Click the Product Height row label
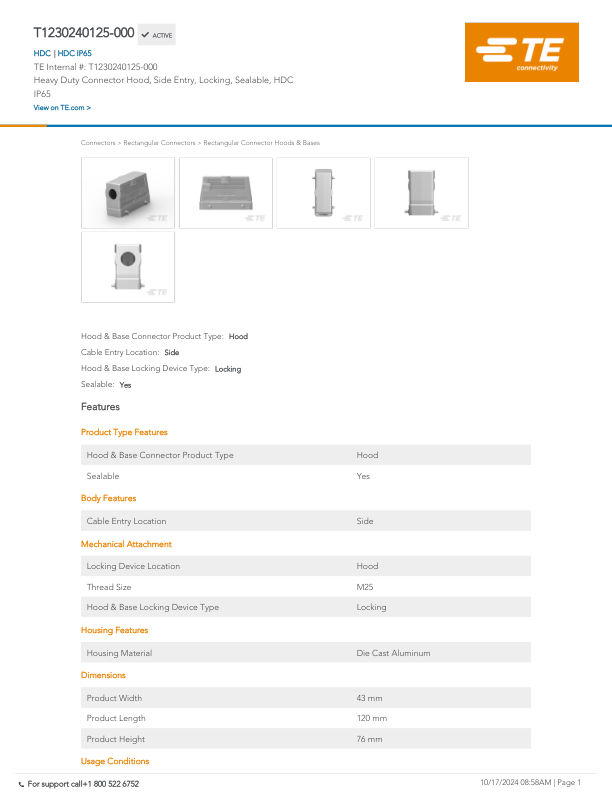 coord(116,739)
